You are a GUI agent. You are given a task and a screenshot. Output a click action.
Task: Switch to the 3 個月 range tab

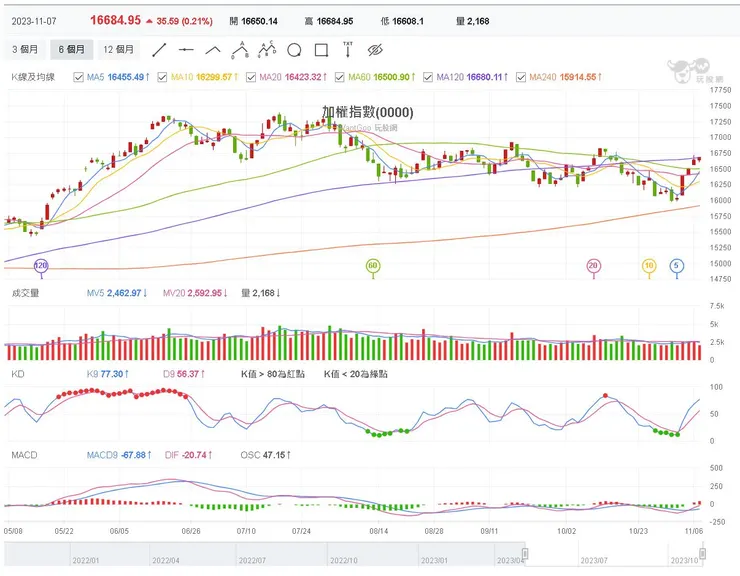tap(25, 49)
